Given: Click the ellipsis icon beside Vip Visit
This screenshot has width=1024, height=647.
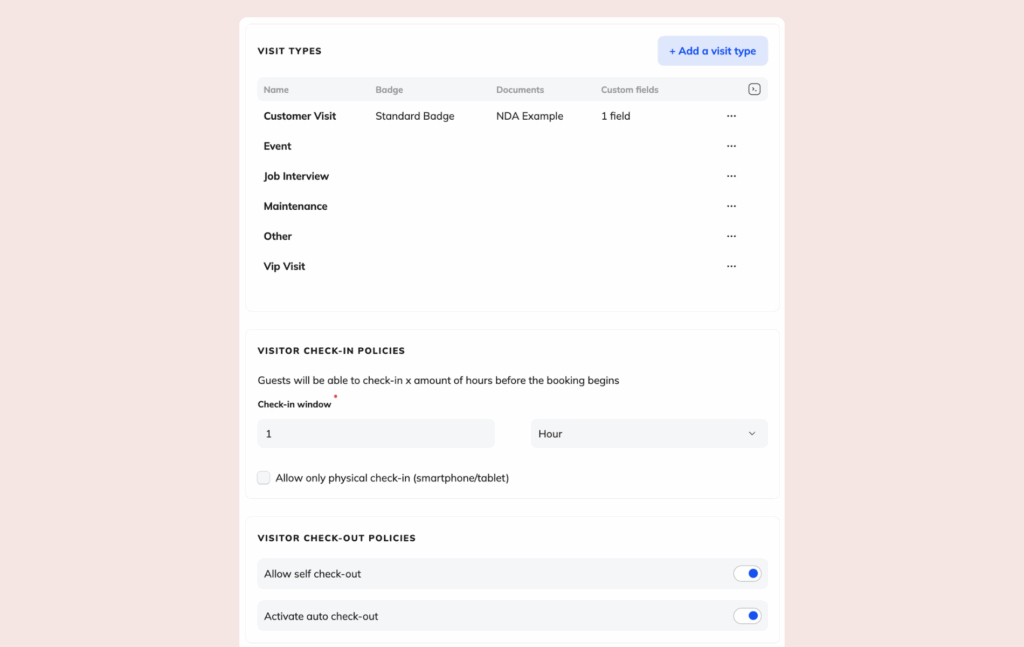Looking at the screenshot, I should coord(731,265).
